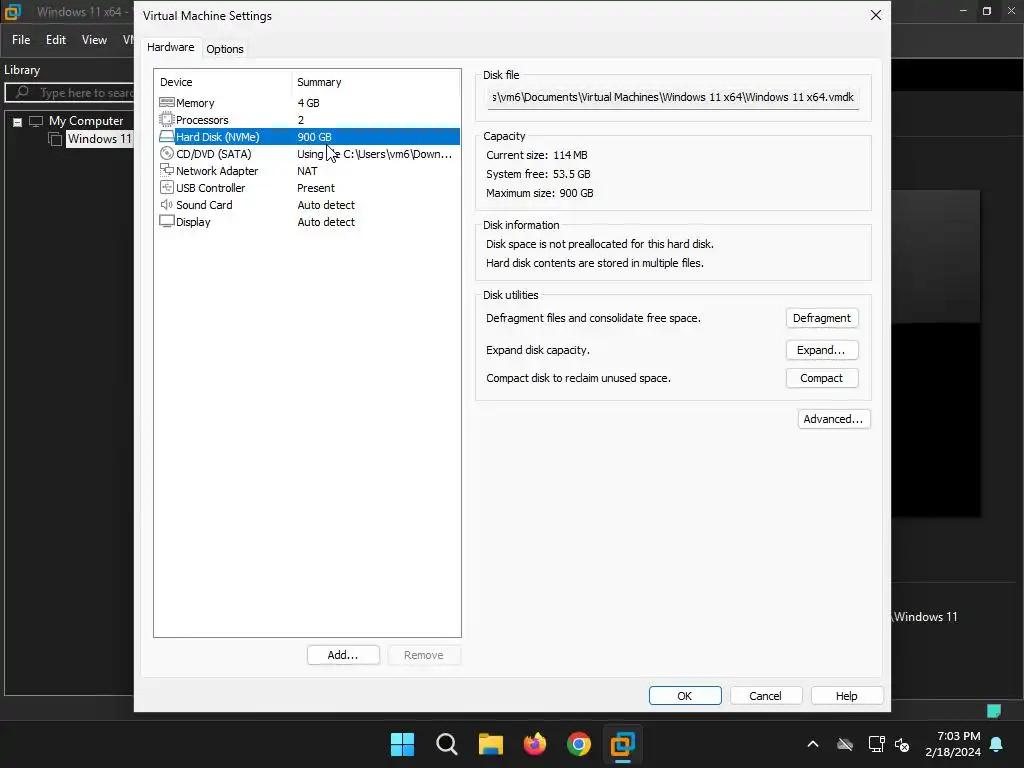This screenshot has width=1024, height=768.
Task: Click the Help button
Action: (x=846, y=696)
